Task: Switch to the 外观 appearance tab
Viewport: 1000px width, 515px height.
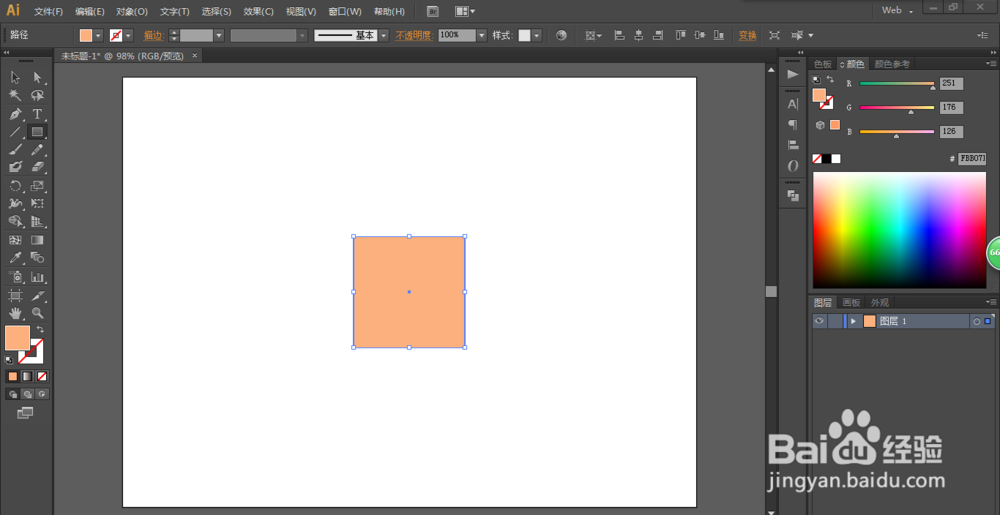Action: click(x=879, y=302)
